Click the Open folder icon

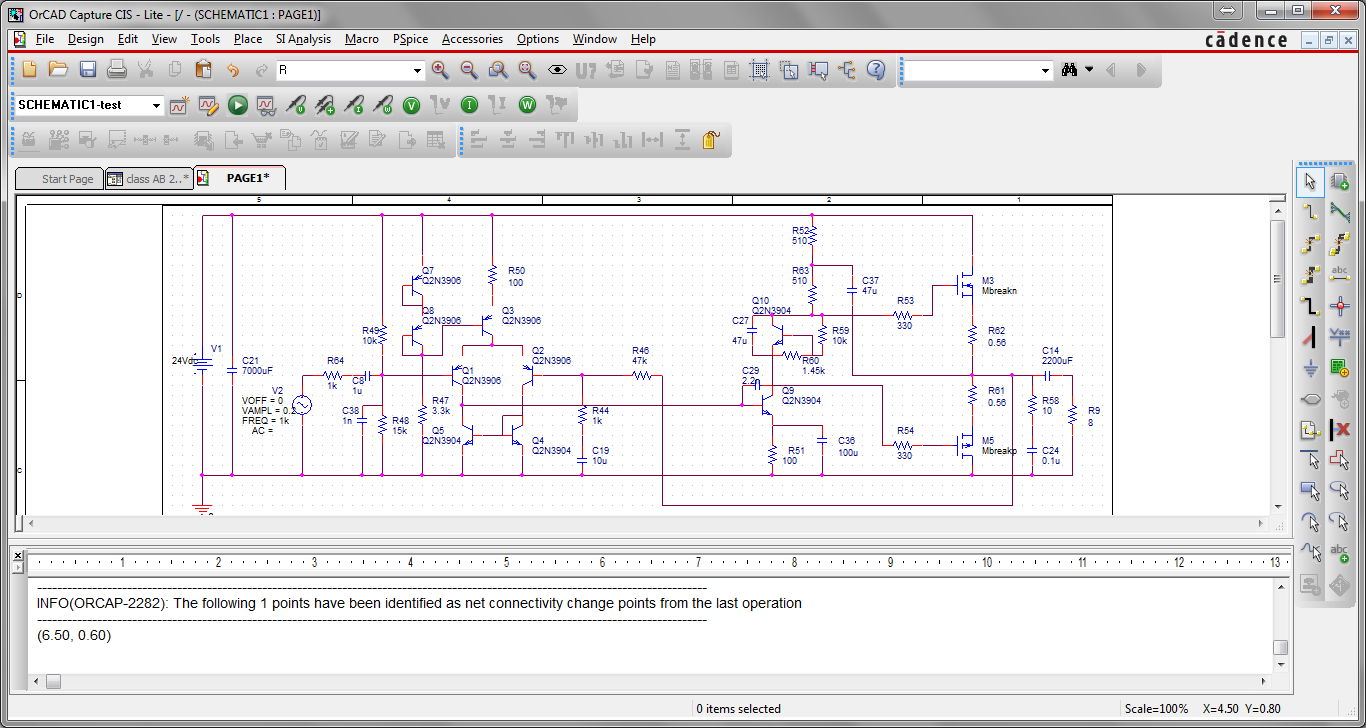coord(58,70)
